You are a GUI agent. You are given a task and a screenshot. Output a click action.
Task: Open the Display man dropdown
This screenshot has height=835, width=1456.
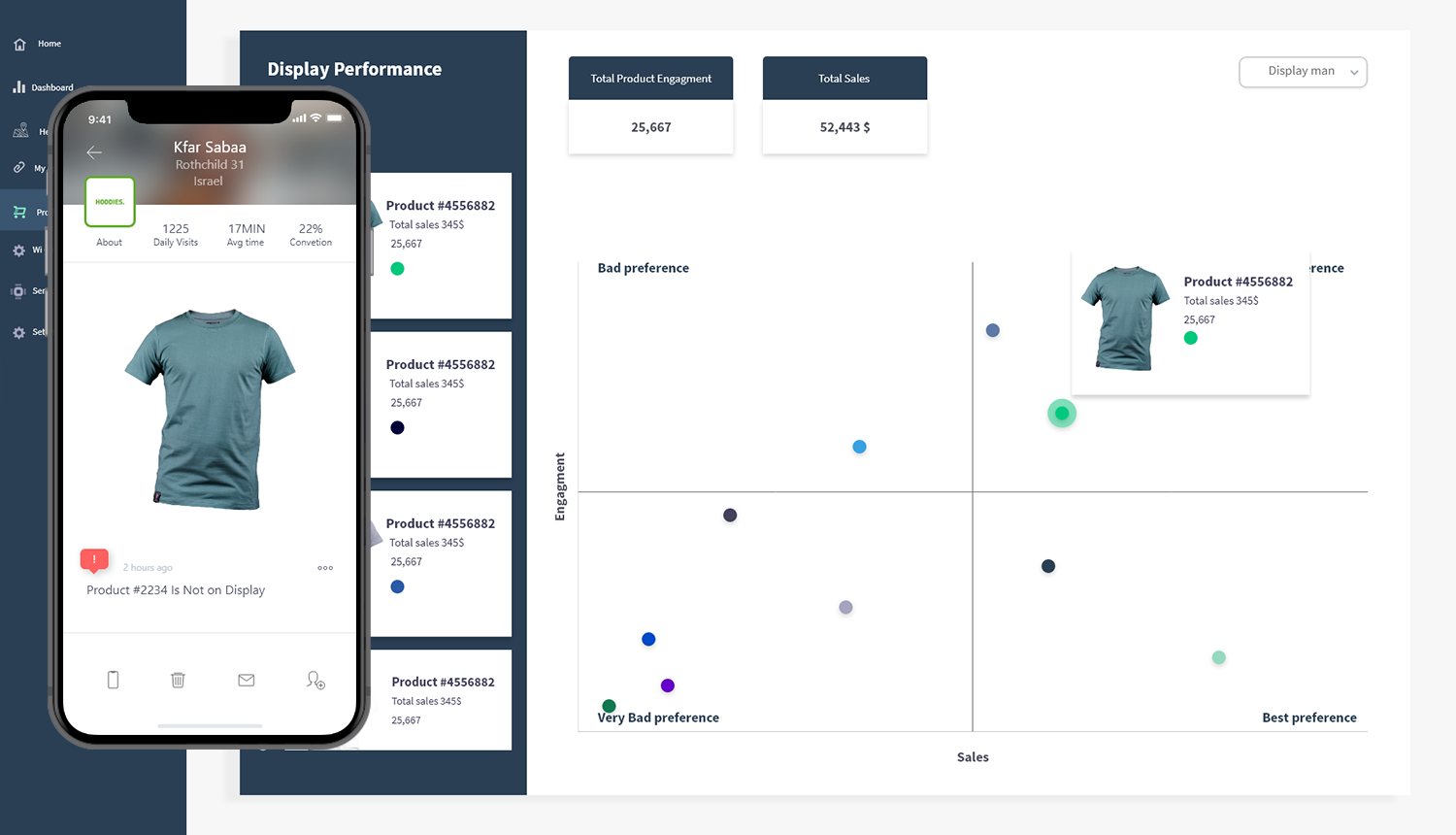tap(1301, 72)
